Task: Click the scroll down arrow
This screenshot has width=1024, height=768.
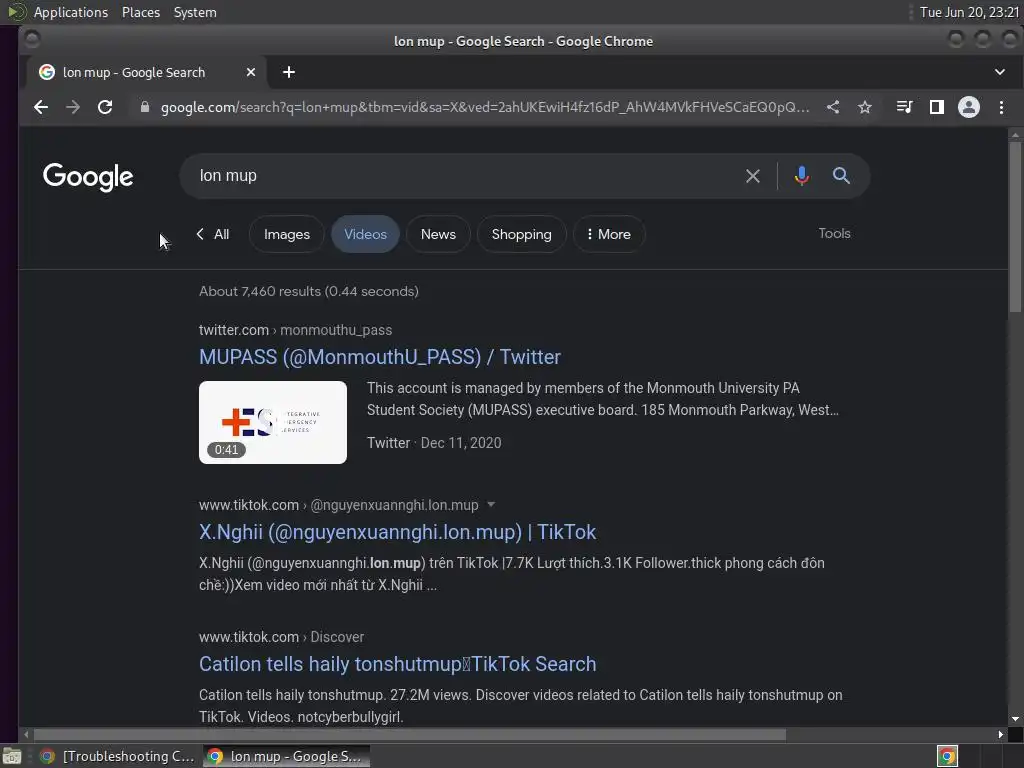Action: point(1015,719)
